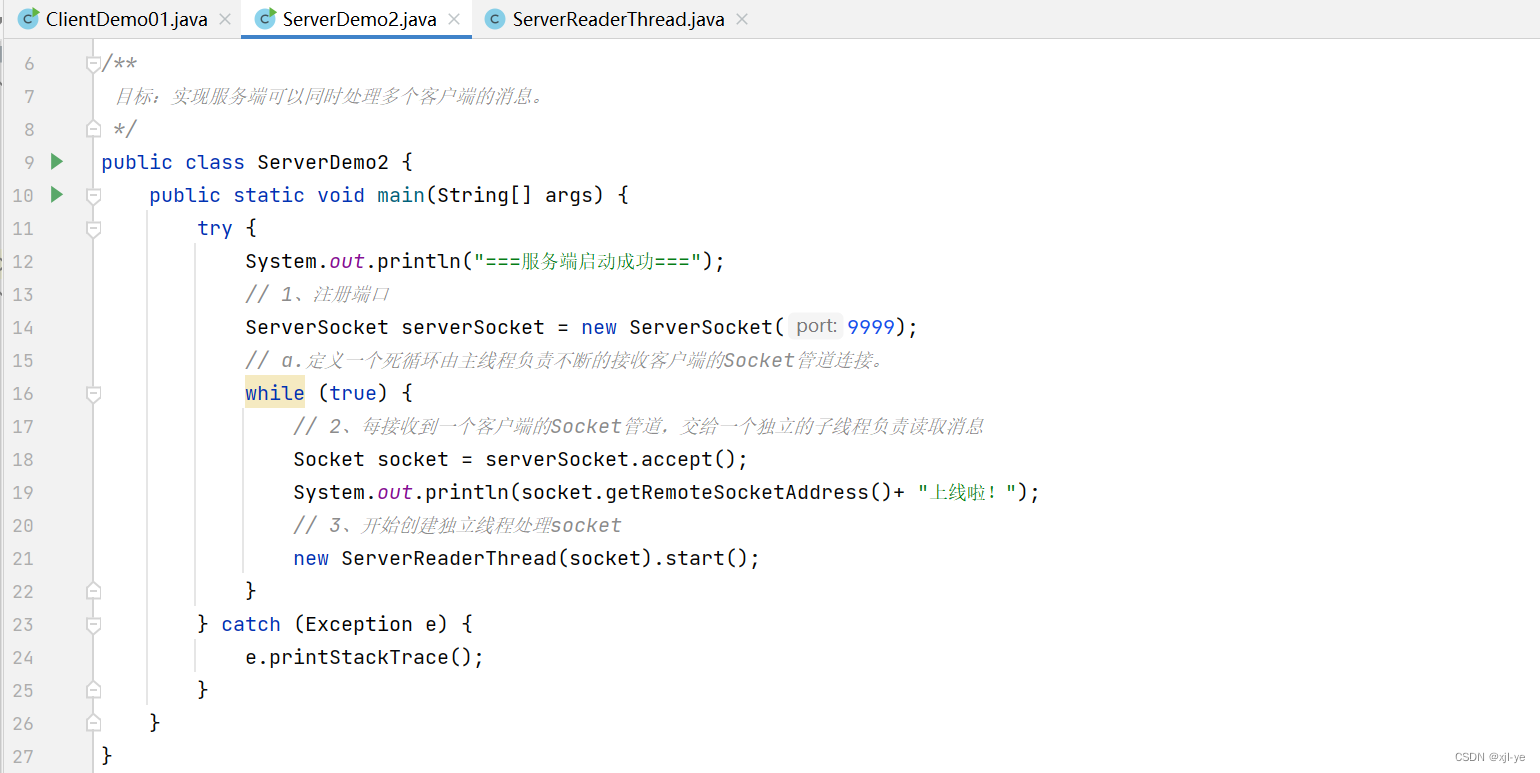Select the ServerDemo2.java tab
The width and height of the screenshot is (1540, 773).
(x=359, y=19)
